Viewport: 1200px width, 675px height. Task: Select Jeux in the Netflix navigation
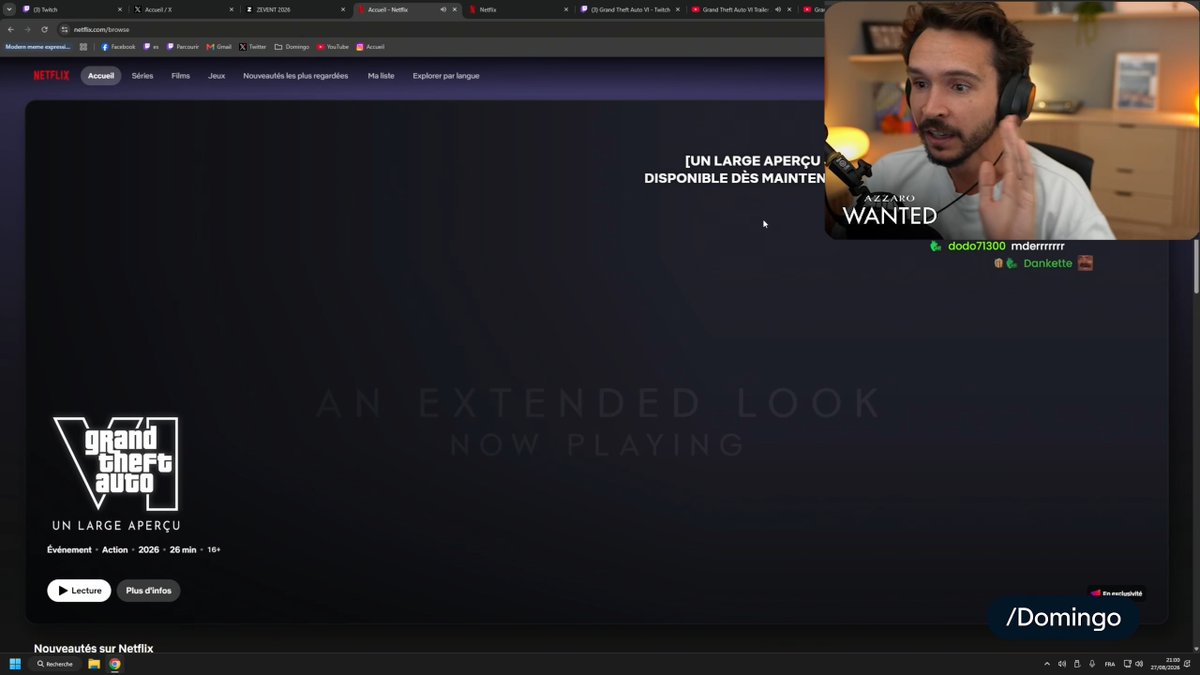pyautogui.click(x=216, y=76)
